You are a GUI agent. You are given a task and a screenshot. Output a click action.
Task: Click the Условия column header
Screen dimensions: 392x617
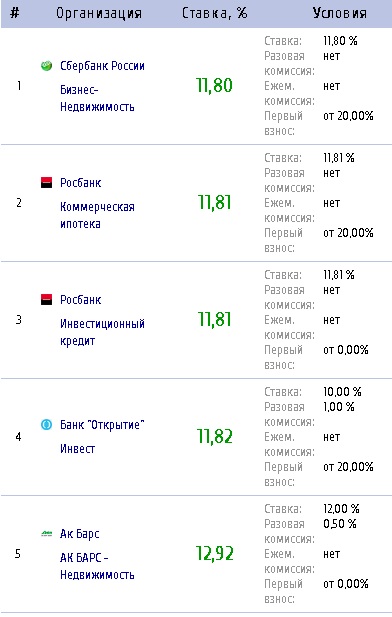(340, 13)
